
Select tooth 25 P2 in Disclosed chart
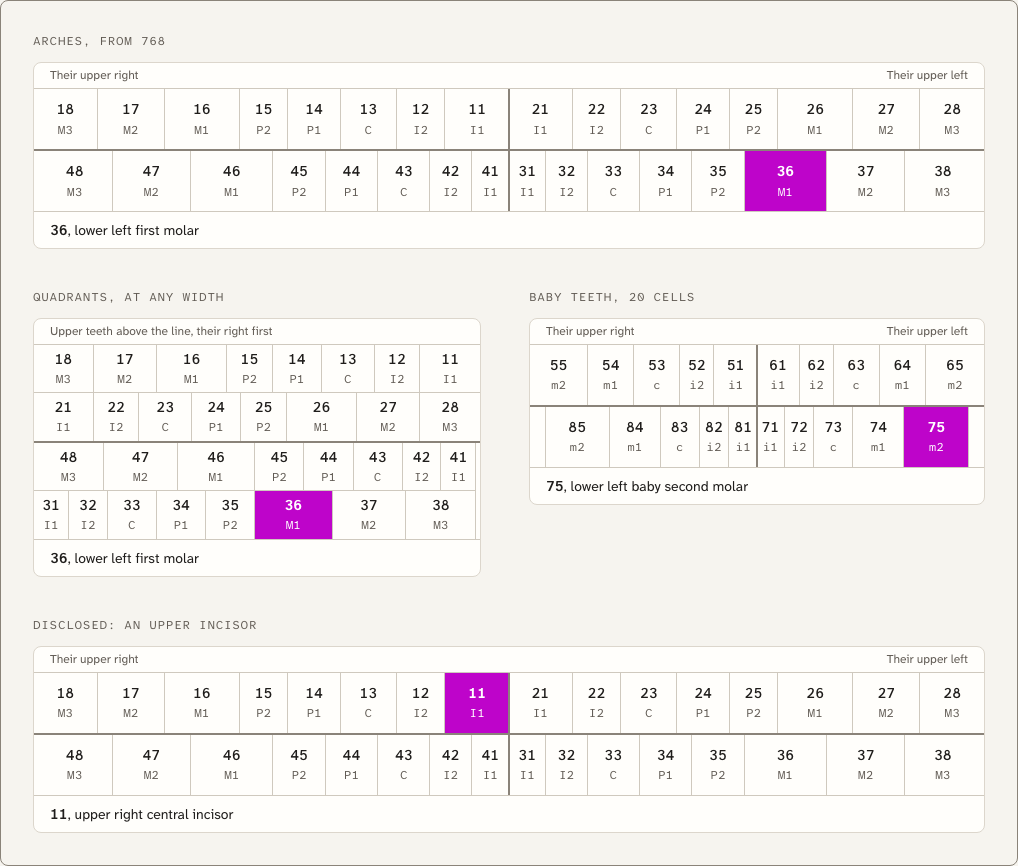(x=754, y=703)
